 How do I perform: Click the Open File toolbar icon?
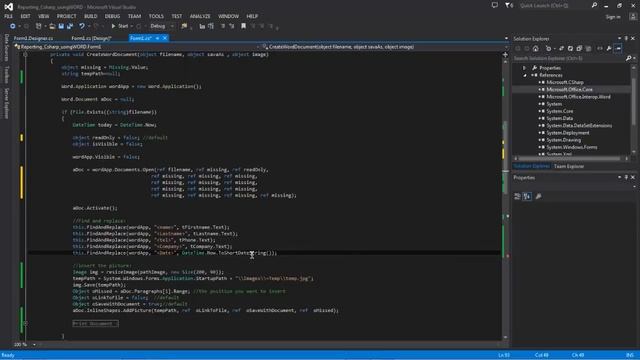click(x=52, y=26)
